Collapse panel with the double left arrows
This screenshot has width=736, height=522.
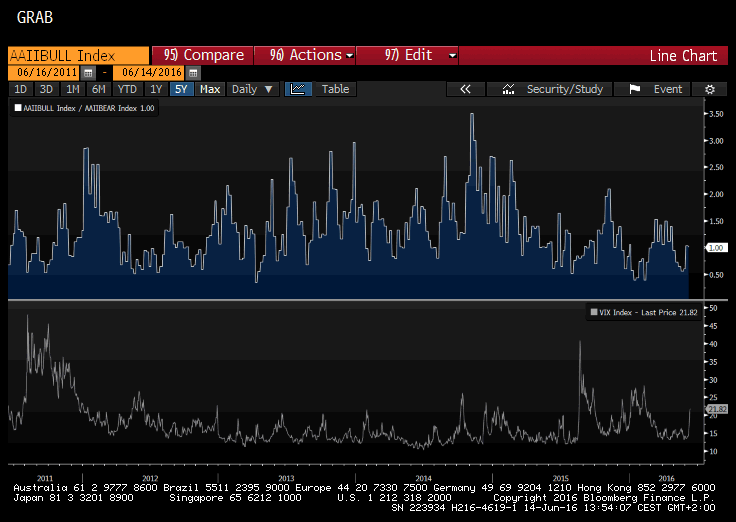465,89
